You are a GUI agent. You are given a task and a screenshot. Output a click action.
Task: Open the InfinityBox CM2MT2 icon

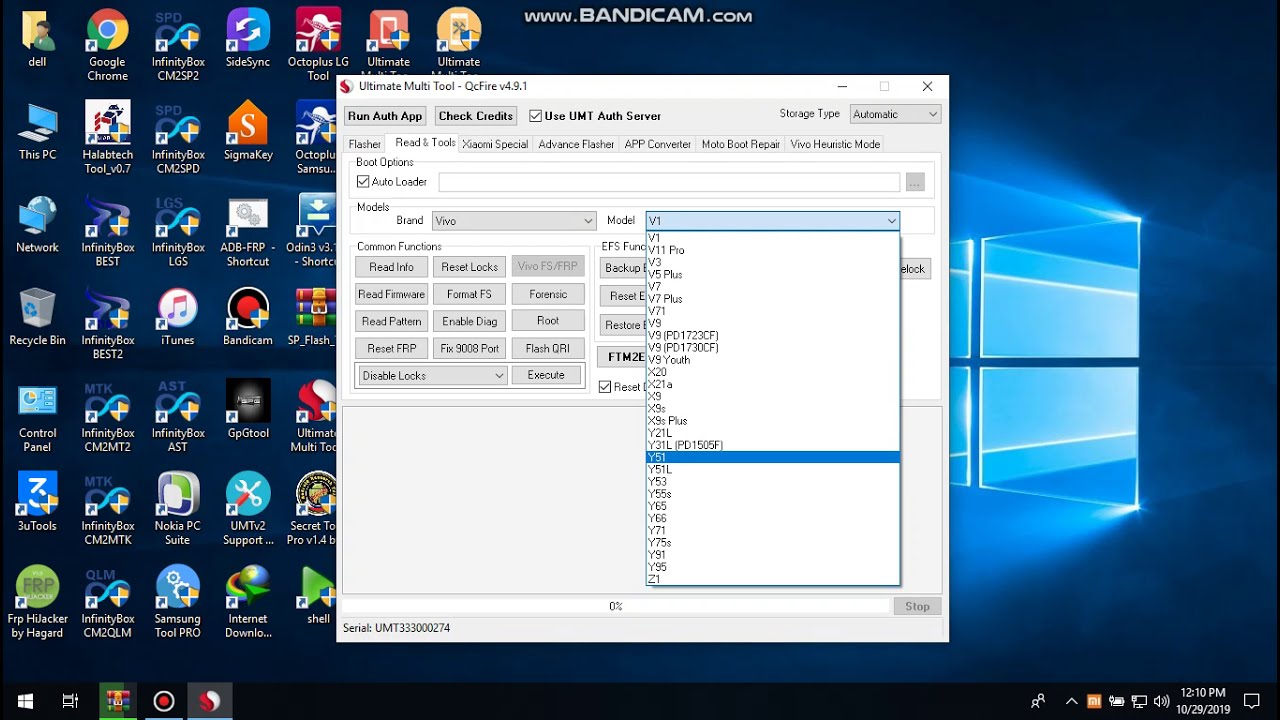tap(107, 417)
